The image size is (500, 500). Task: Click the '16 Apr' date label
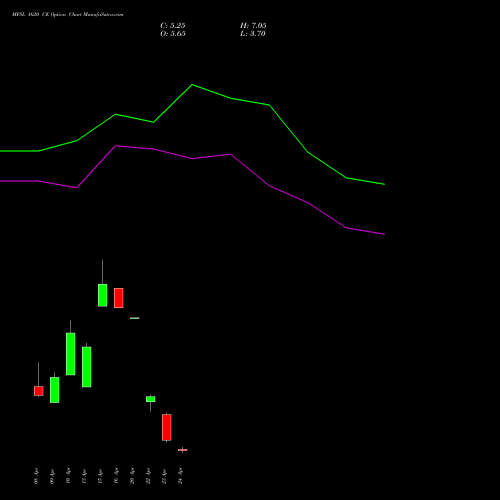click(x=116, y=476)
